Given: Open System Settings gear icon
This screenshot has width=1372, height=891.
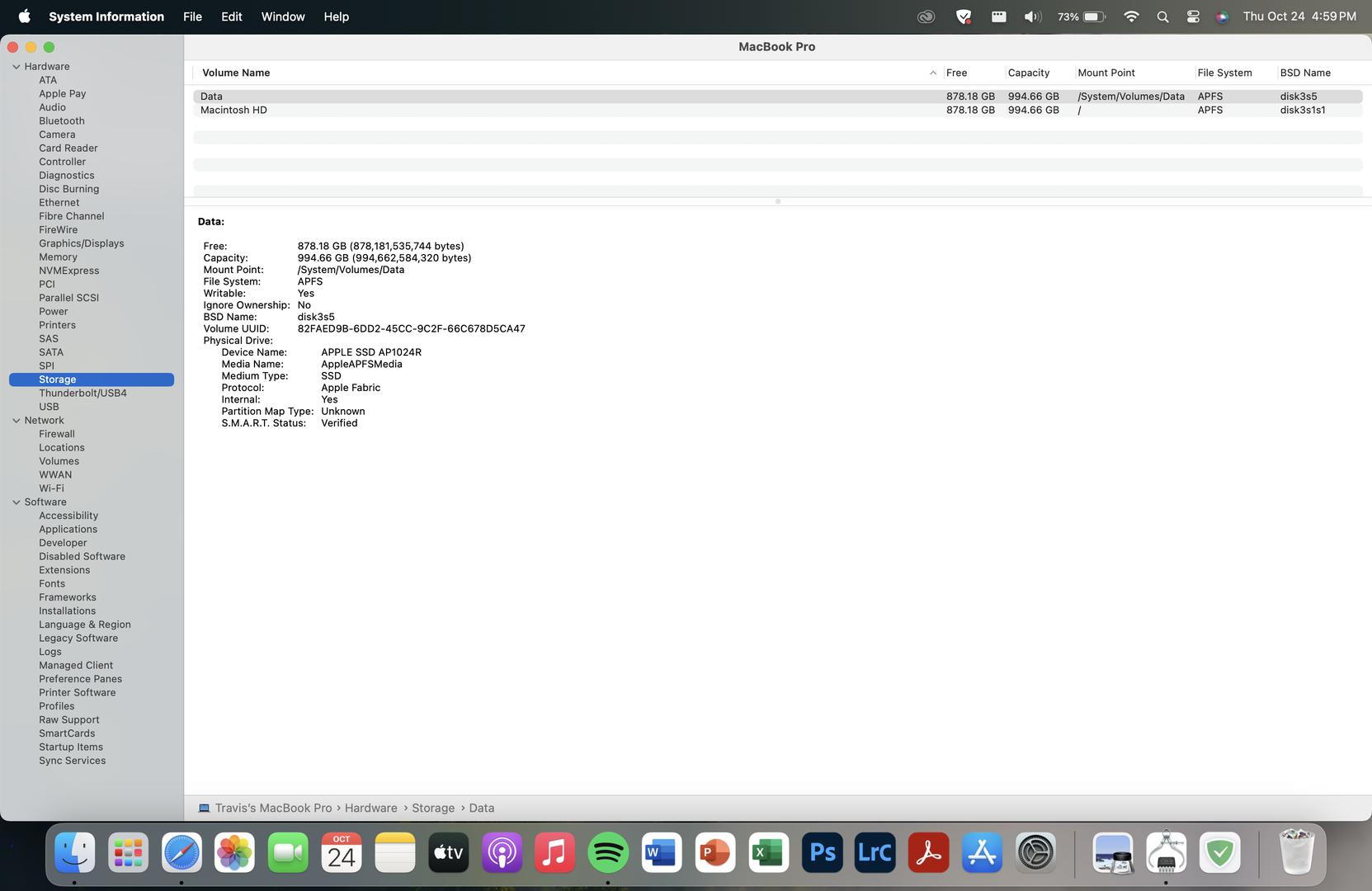Looking at the screenshot, I should tap(1035, 852).
